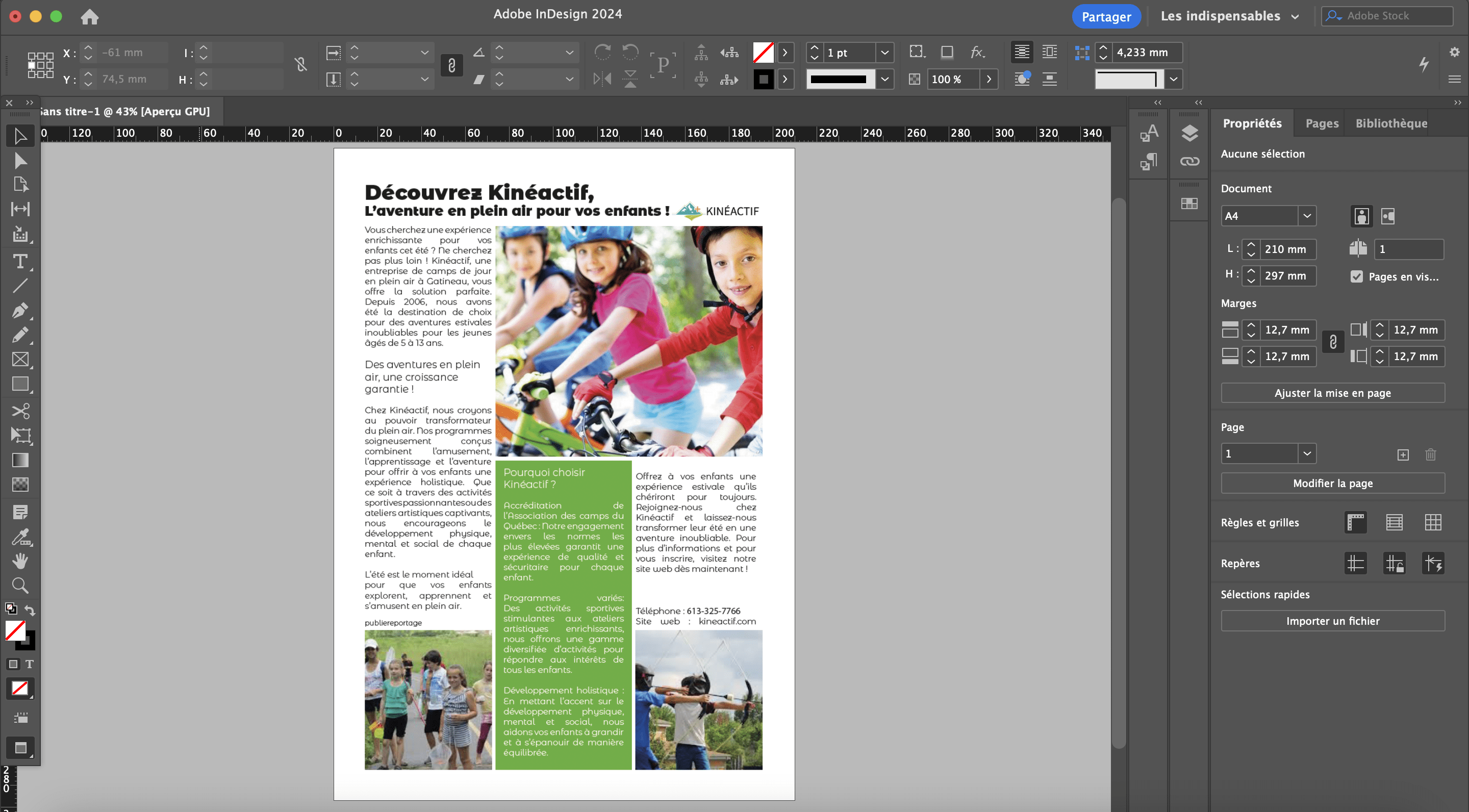This screenshot has height=812, width=1469.
Task: Rotate 90 degrees clockwise
Action: click(x=602, y=52)
